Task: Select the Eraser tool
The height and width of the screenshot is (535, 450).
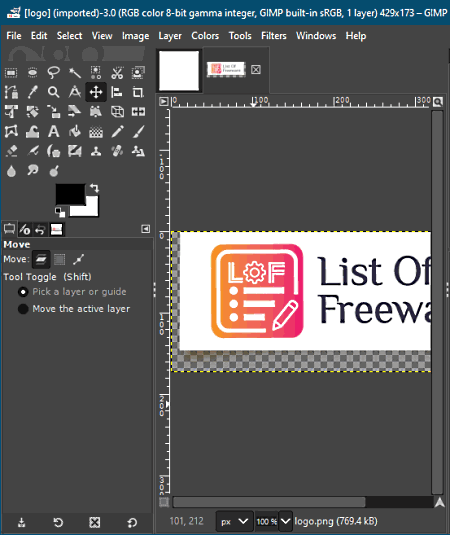Action: (x=11, y=151)
